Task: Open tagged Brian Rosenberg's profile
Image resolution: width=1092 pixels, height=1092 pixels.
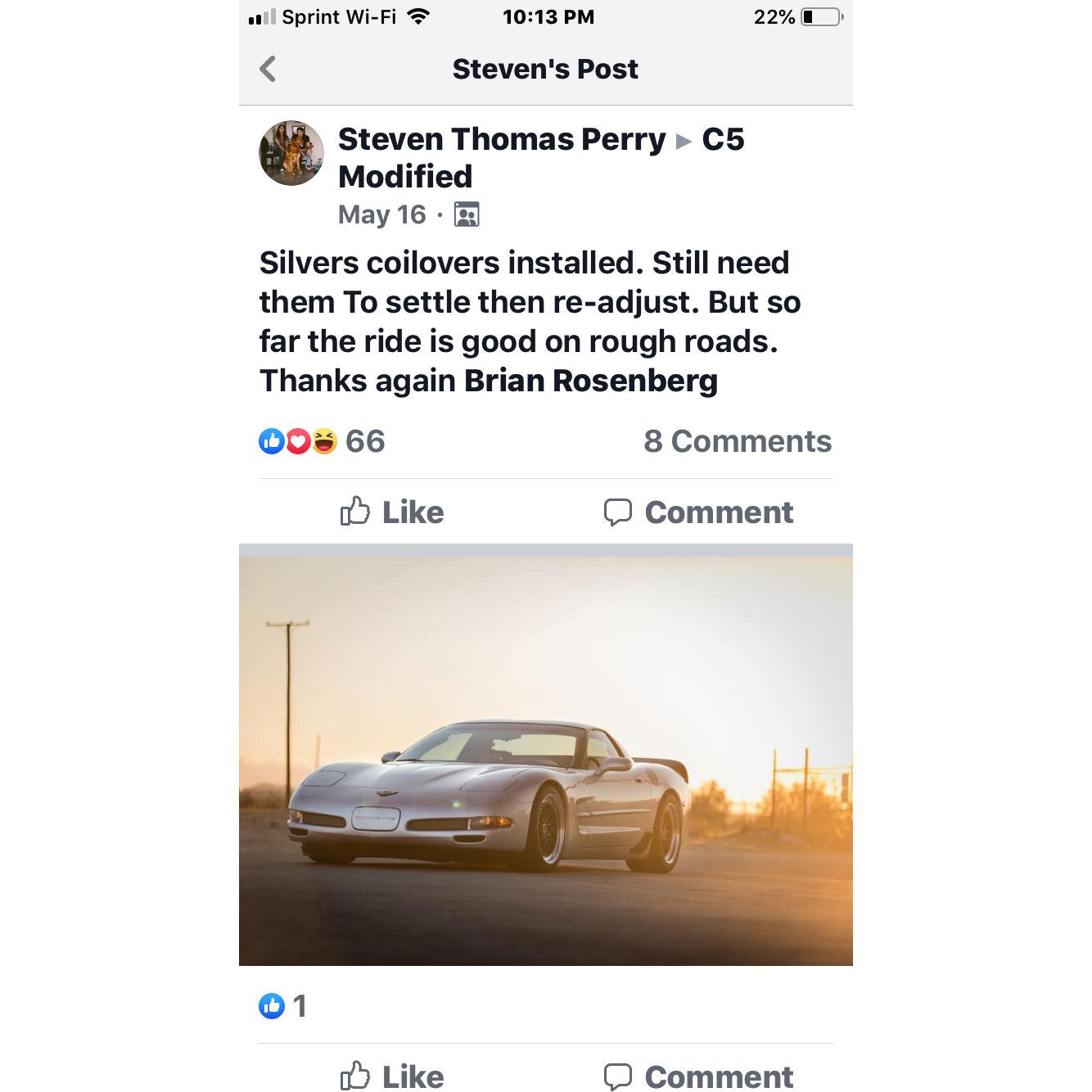Action: pyautogui.click(x=590, y=381)
